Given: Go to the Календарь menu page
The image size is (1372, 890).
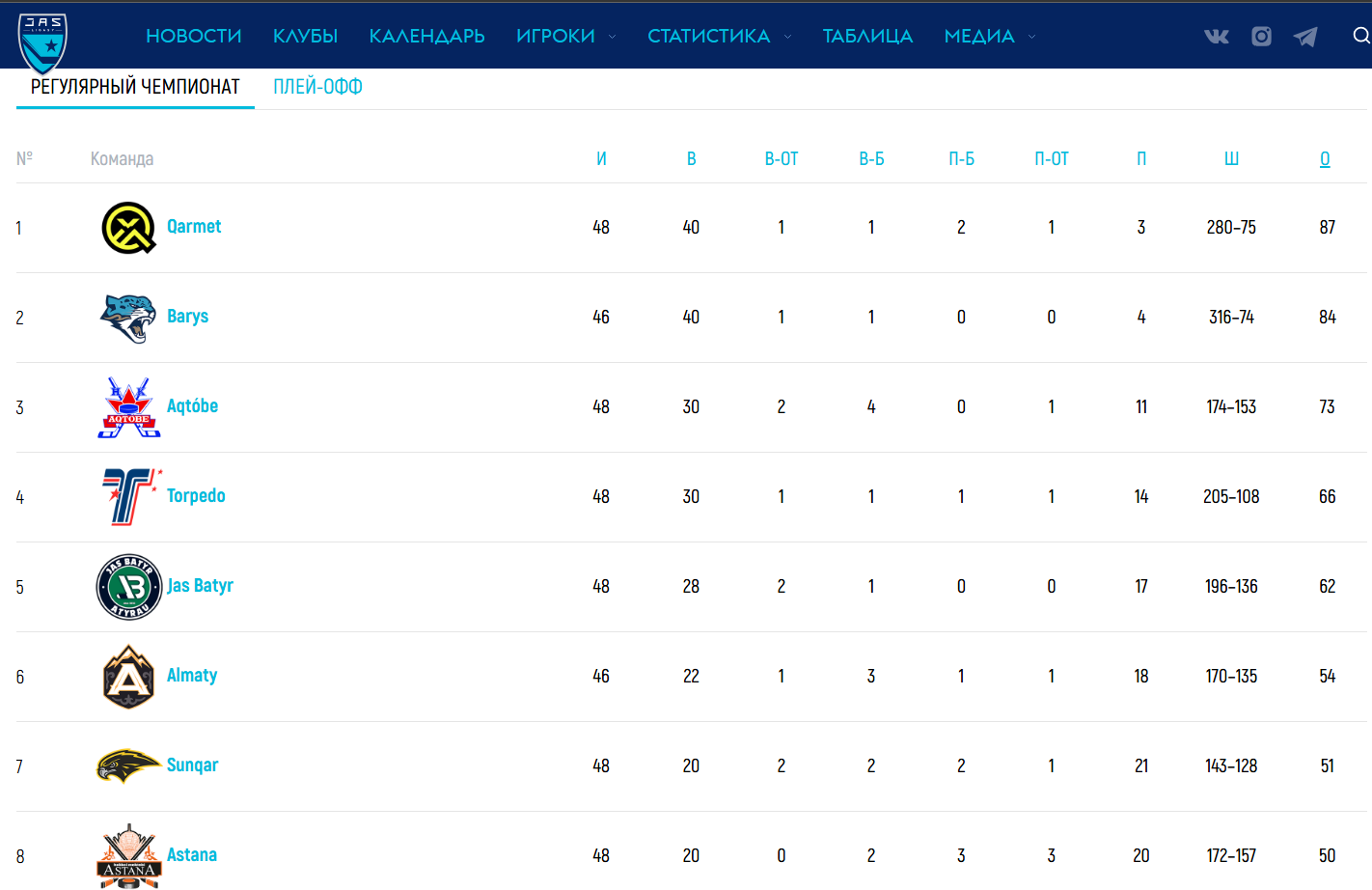Looking at the screenshot, I should tap(426, 37).
